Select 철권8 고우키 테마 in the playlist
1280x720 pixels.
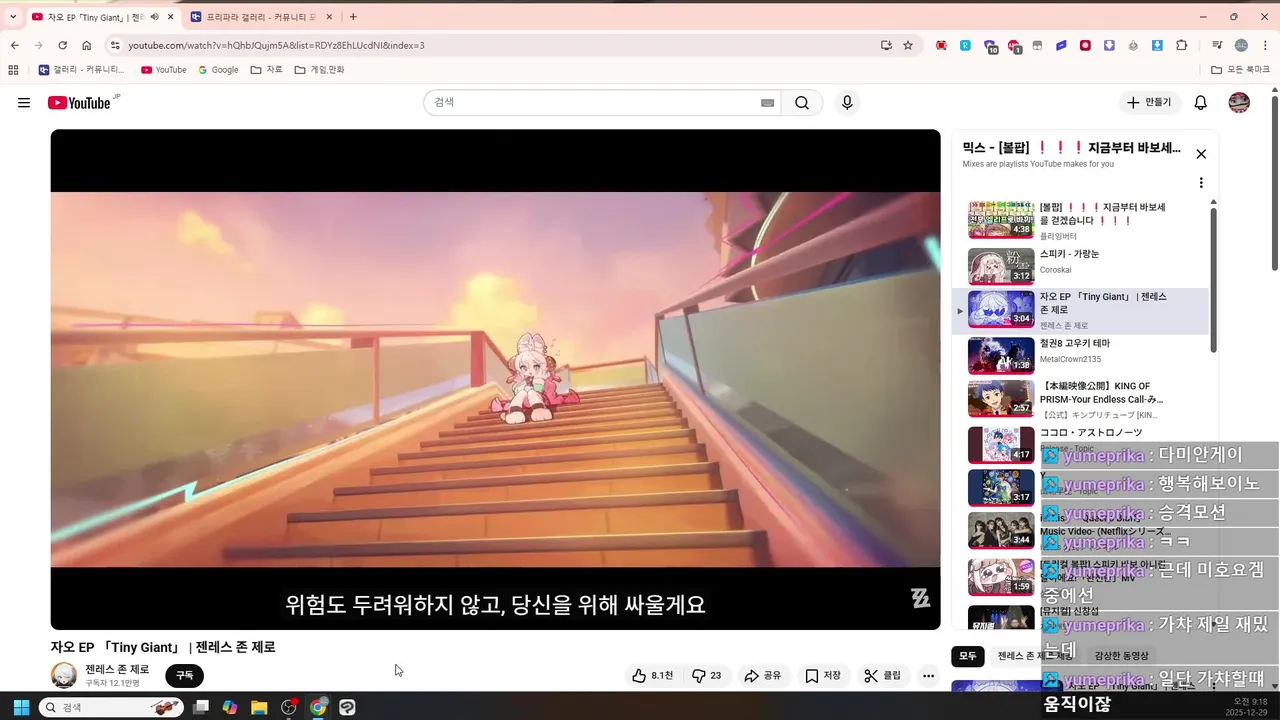pyautogui.click(x=1080, y=355)
